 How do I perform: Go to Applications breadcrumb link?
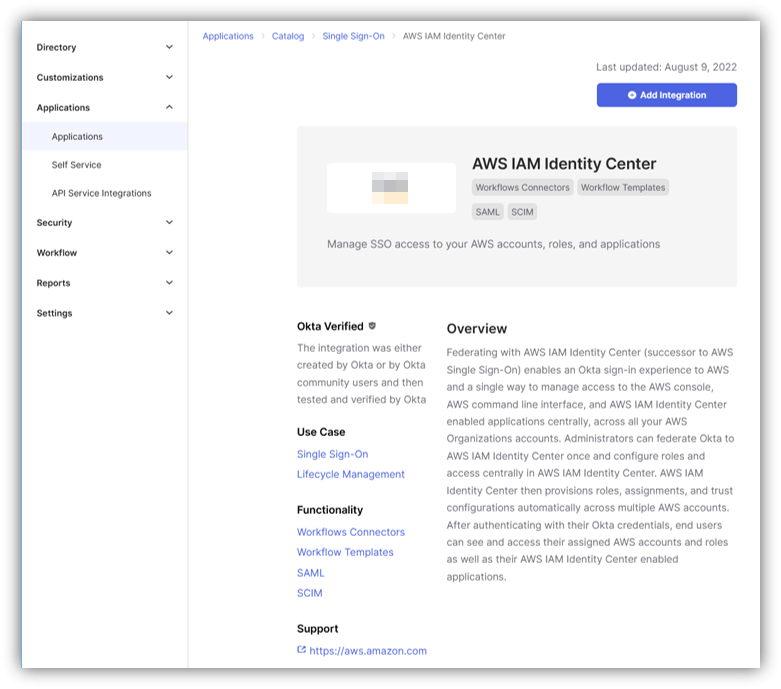[x=228, y=36]
